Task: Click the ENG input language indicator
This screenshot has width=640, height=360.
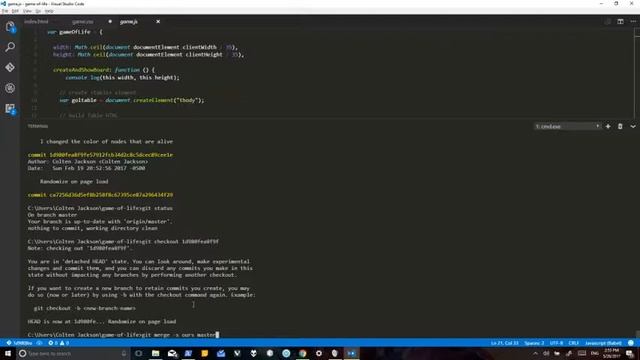Action: (x=594, y=353)
